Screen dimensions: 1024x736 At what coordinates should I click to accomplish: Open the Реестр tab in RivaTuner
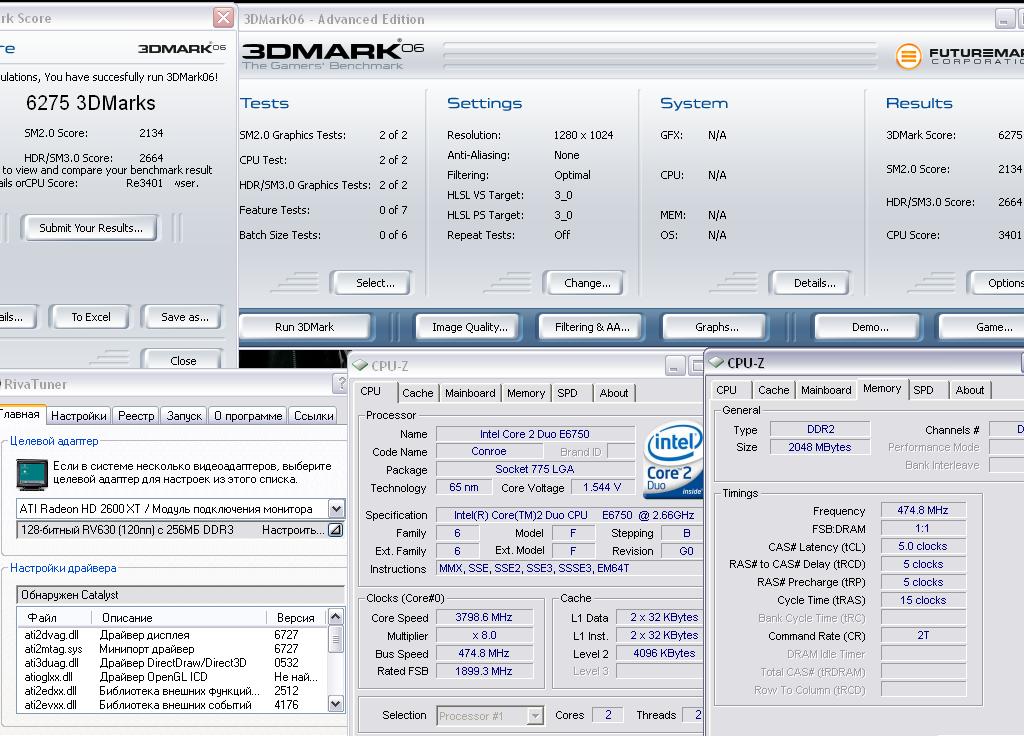coord(136,416)
